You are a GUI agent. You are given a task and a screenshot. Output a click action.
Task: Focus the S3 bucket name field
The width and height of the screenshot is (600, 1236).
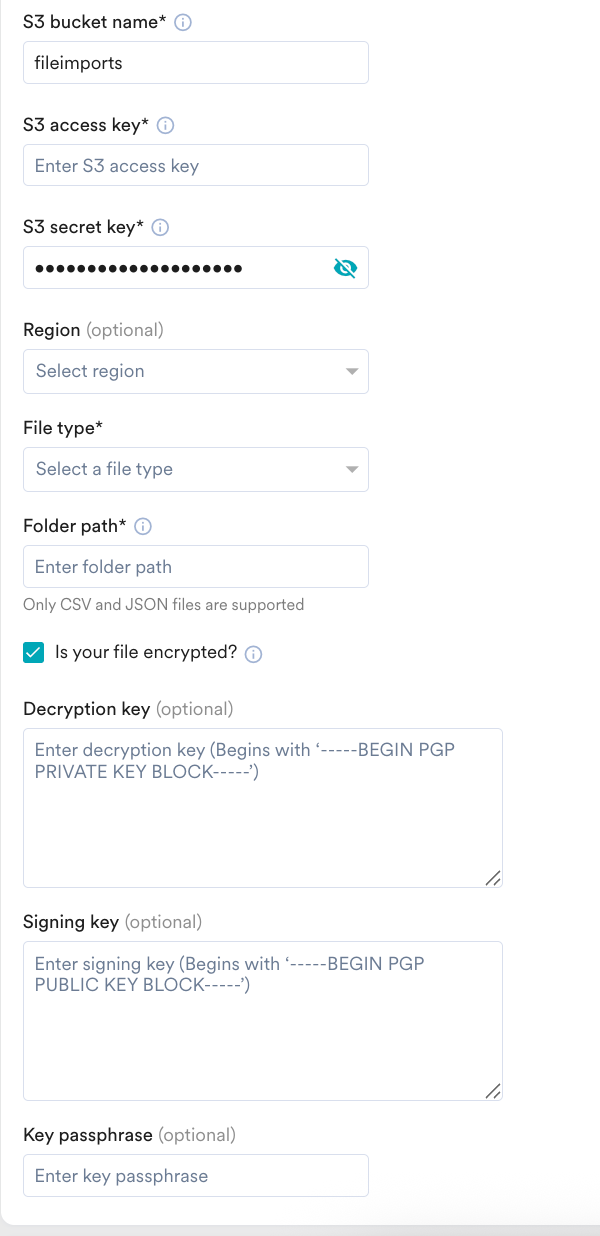[x=195, y=63]
